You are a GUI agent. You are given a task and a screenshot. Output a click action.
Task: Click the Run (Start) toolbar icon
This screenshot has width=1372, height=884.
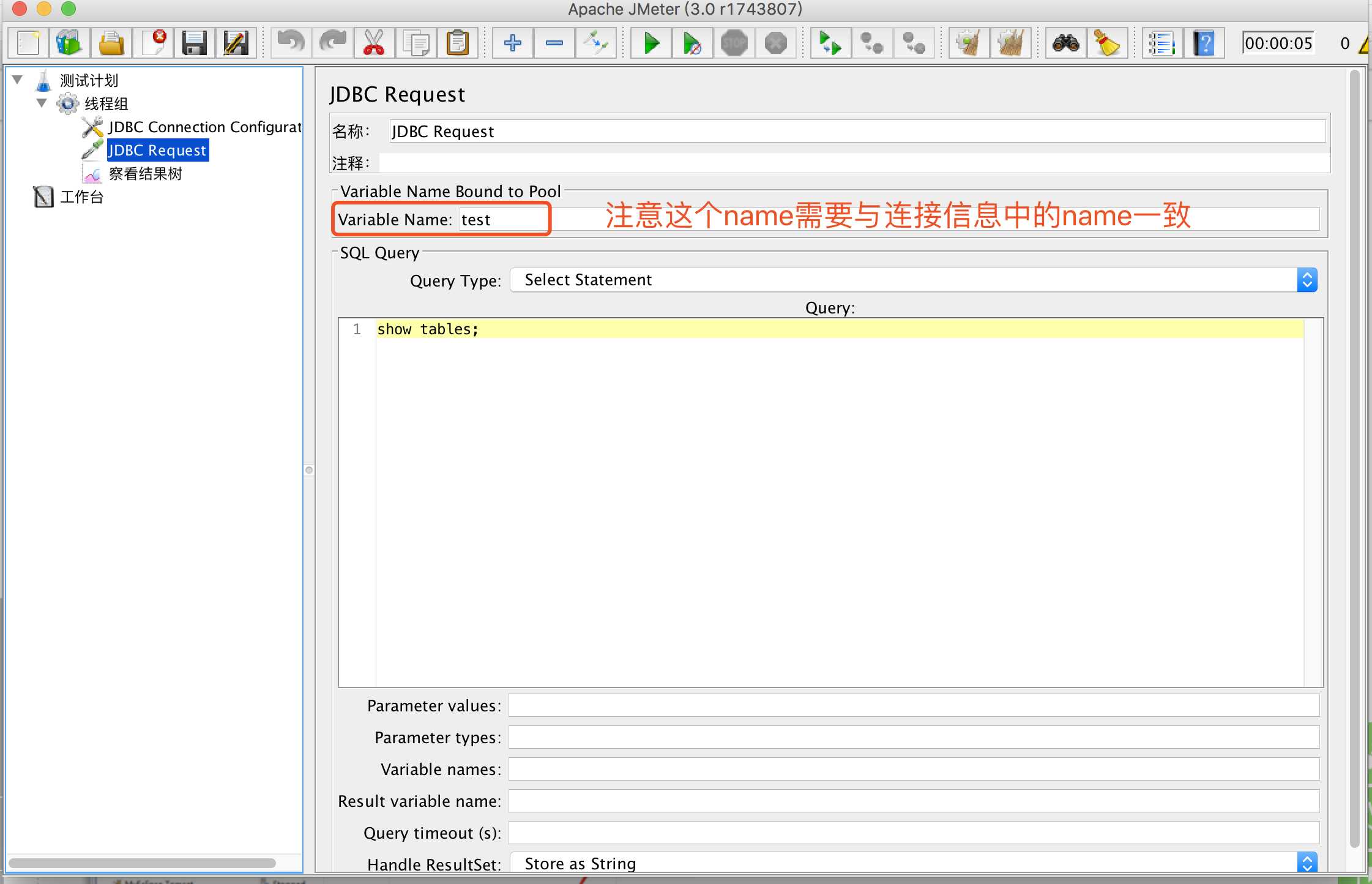(650, 42)
